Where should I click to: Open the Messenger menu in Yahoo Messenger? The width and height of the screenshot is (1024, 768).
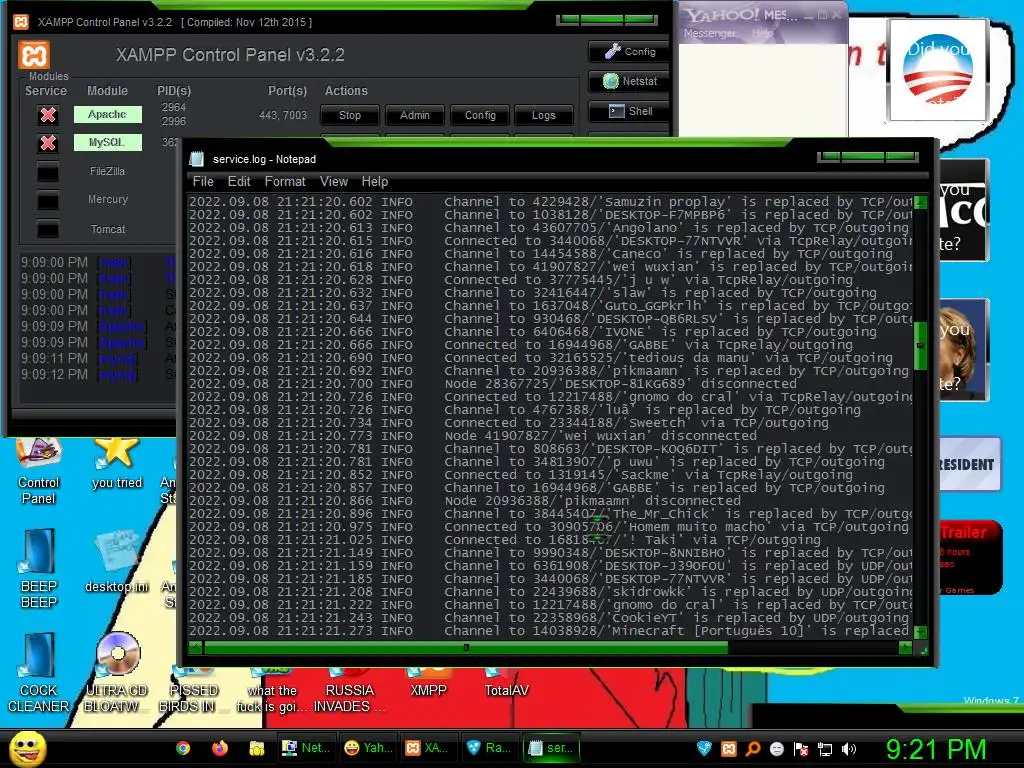click(709, 33)
